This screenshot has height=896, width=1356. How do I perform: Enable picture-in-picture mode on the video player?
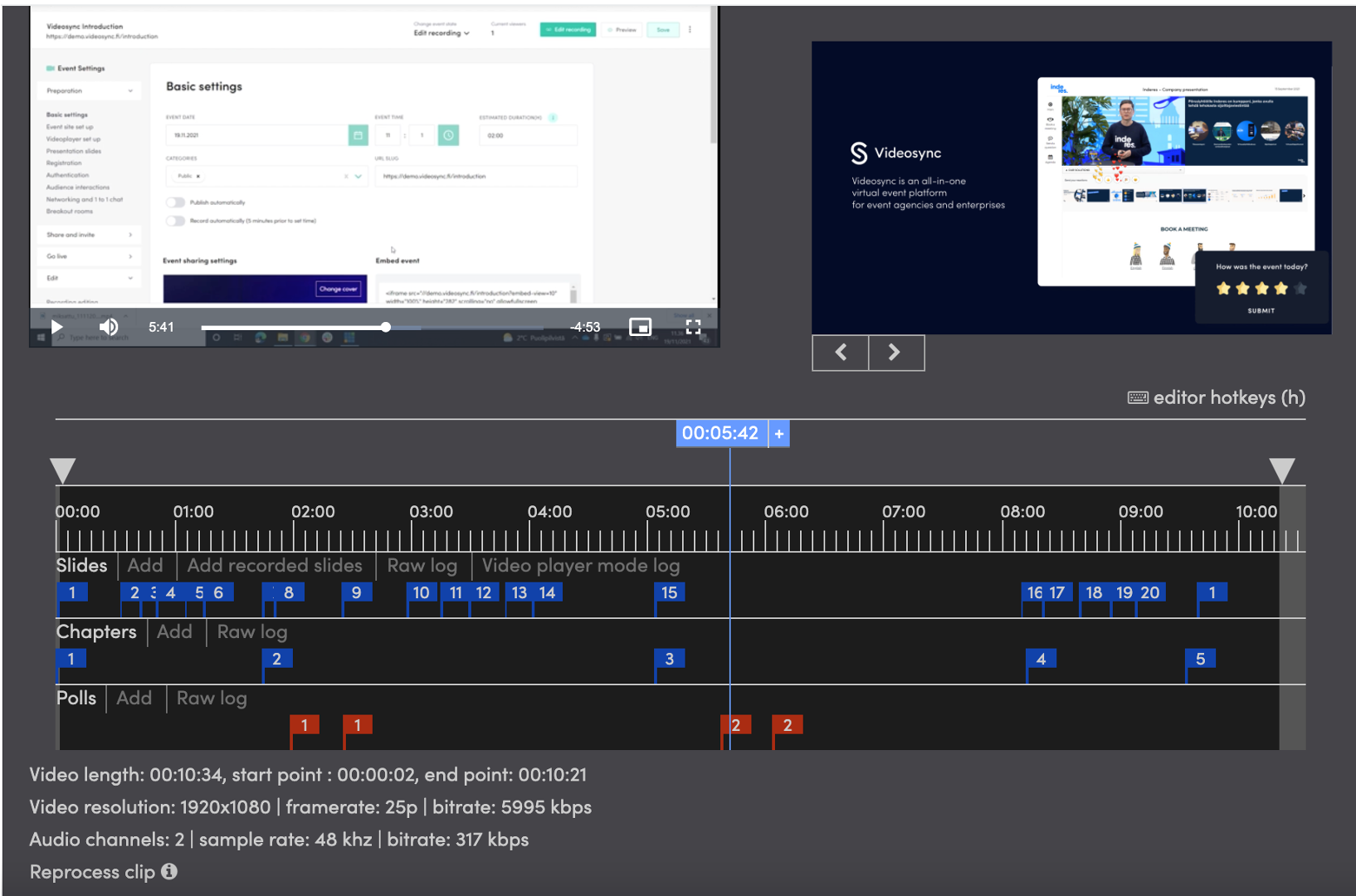pos(640,327)
